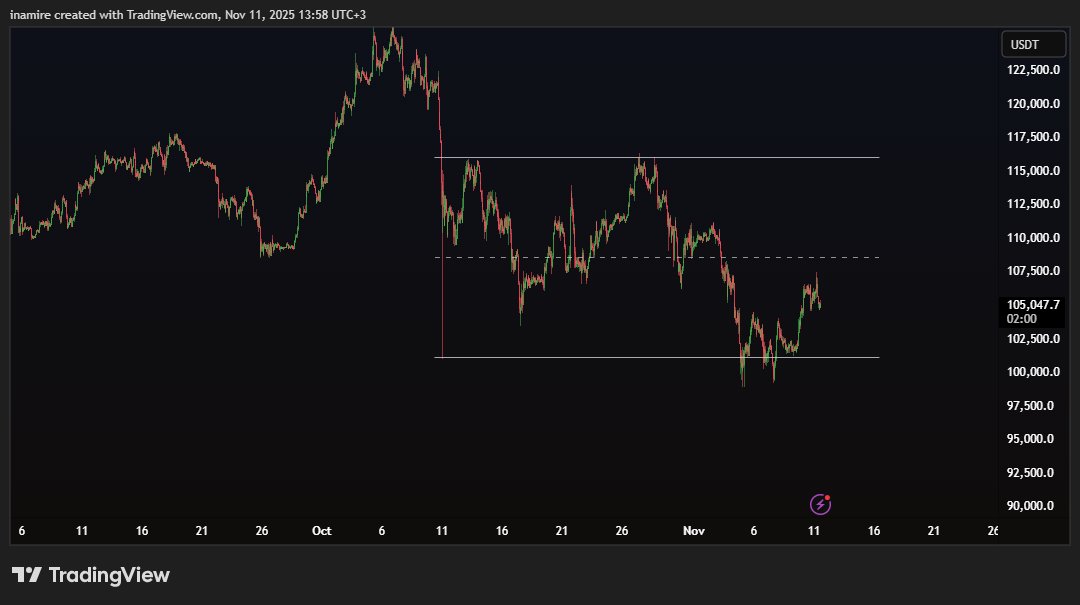Click the Nov label on the time axis
The image size is (1080, 605).
click(x=693, y=531)
